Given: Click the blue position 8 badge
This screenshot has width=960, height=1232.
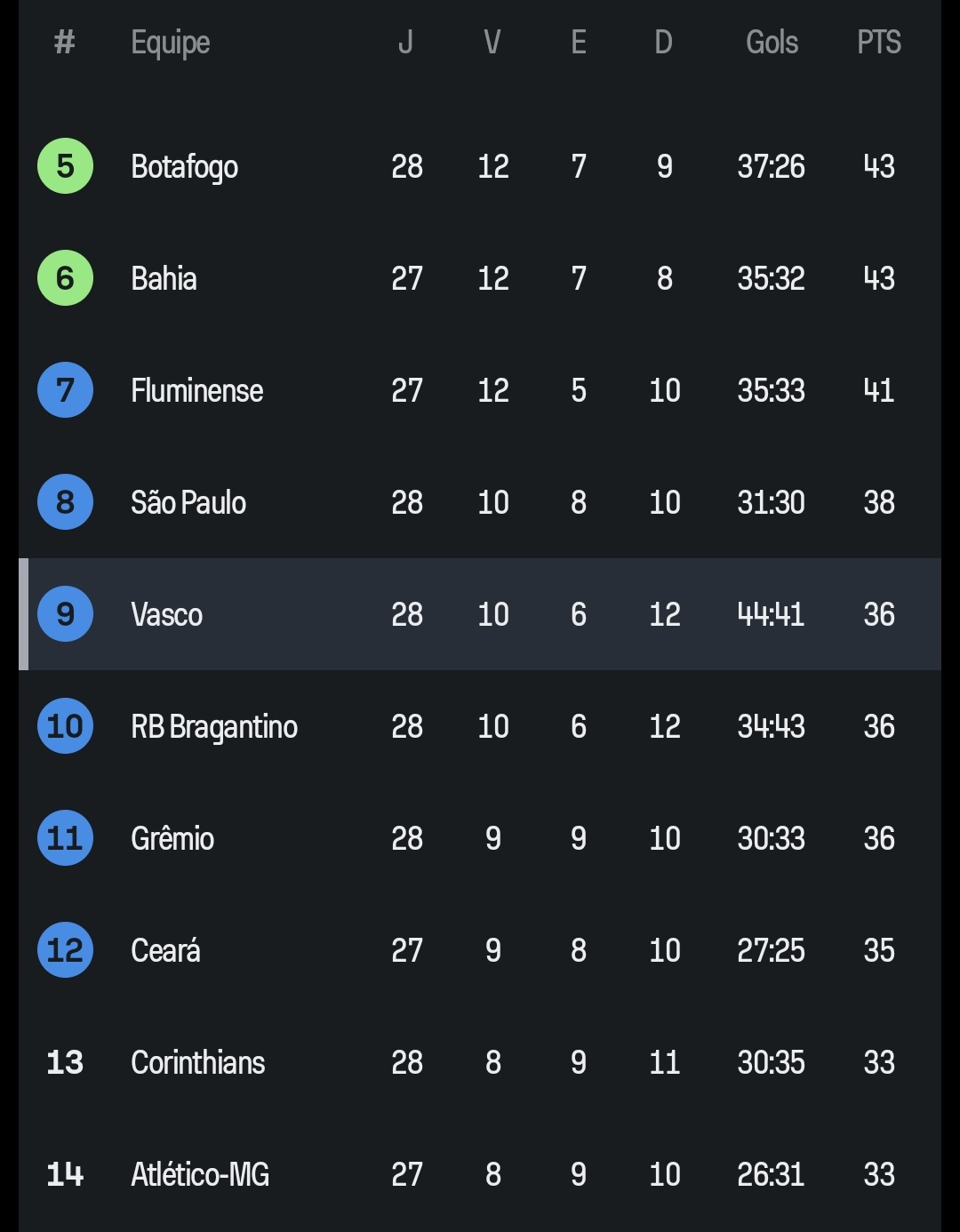Looking at the screenshot, I should (x=65, y=502).
